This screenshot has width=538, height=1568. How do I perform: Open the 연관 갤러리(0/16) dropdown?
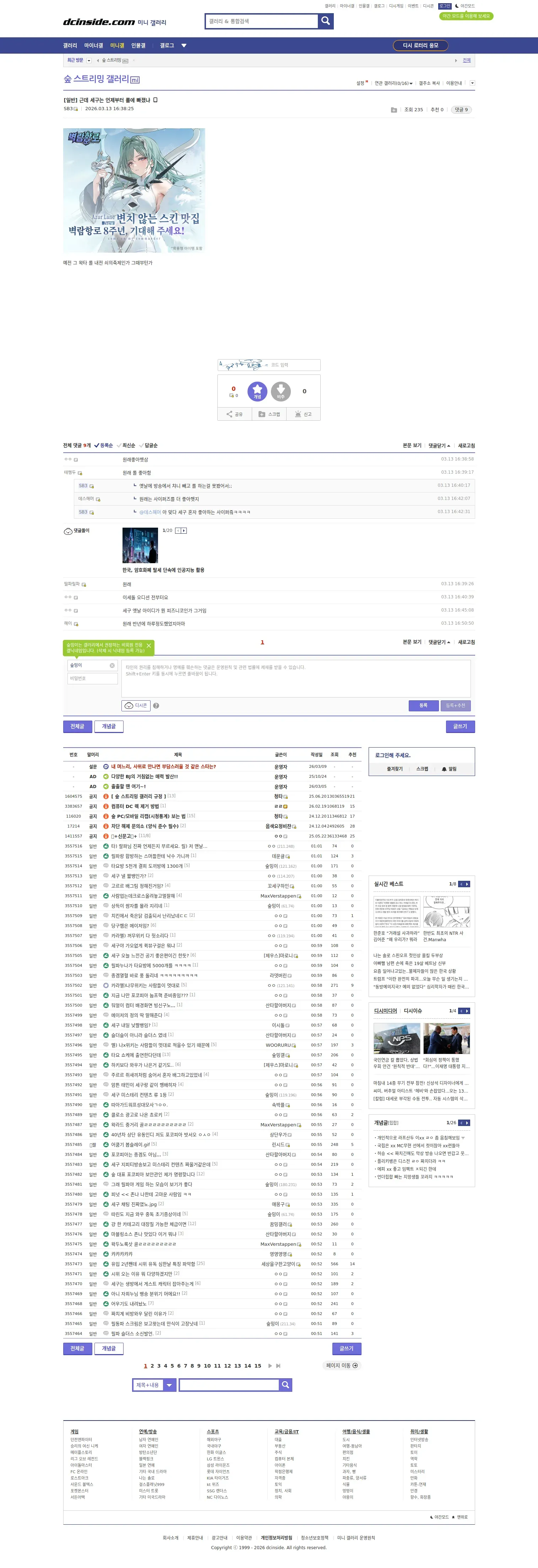[x=393, y=83]
